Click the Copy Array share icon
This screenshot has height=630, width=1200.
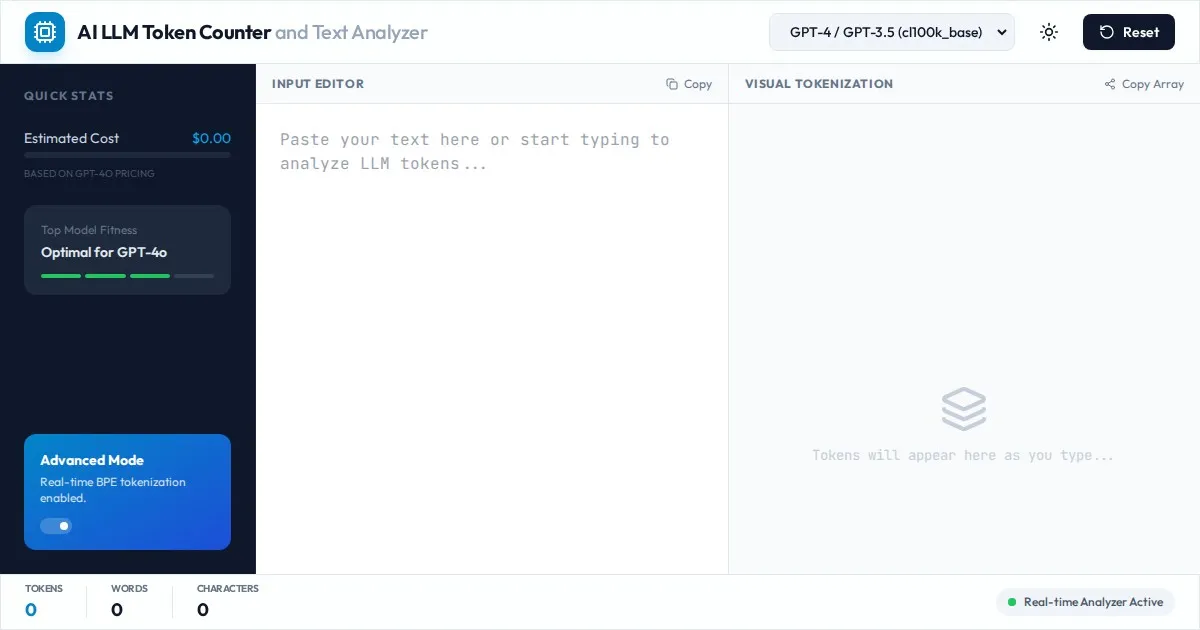click(x=1110, y=84)
